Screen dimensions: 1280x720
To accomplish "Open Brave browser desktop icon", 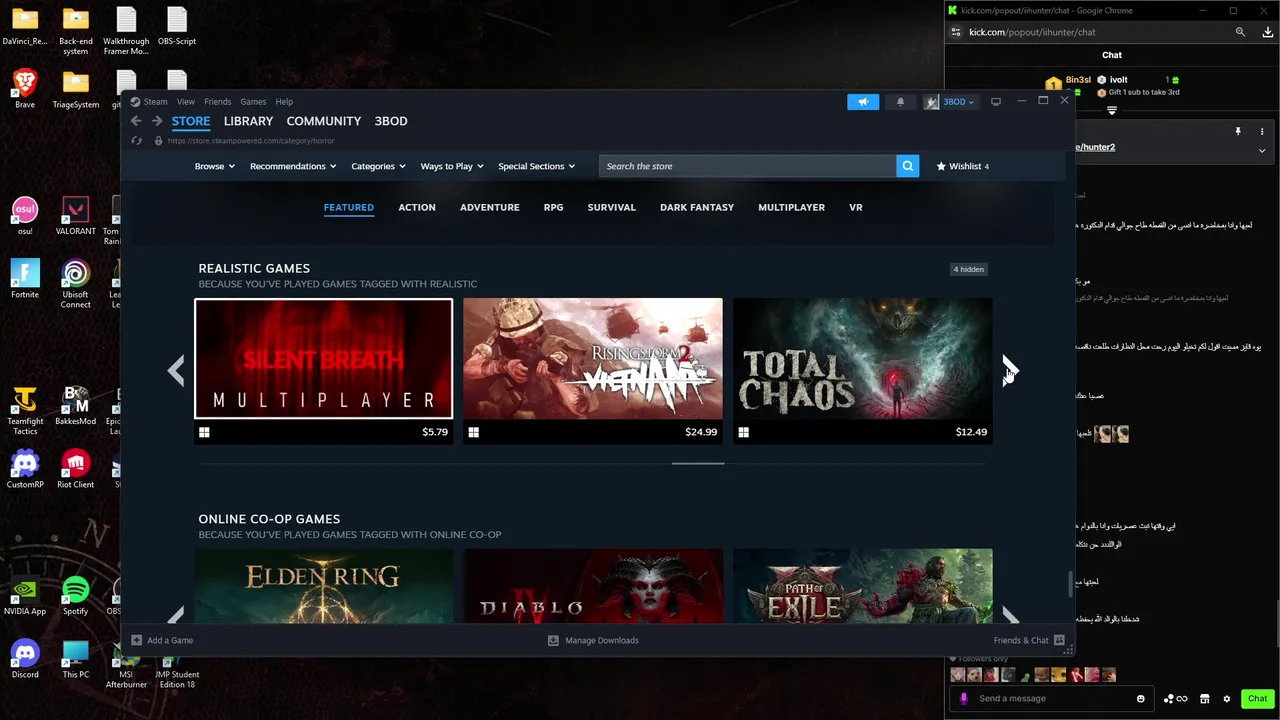I will [25, 87].
